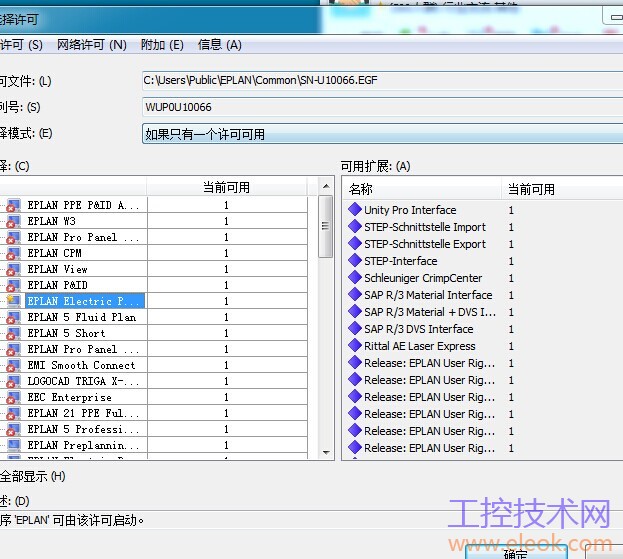Click the SAP R/3 Material Interface icon
This screenshot has width=623, height=559.
(354, 294)
